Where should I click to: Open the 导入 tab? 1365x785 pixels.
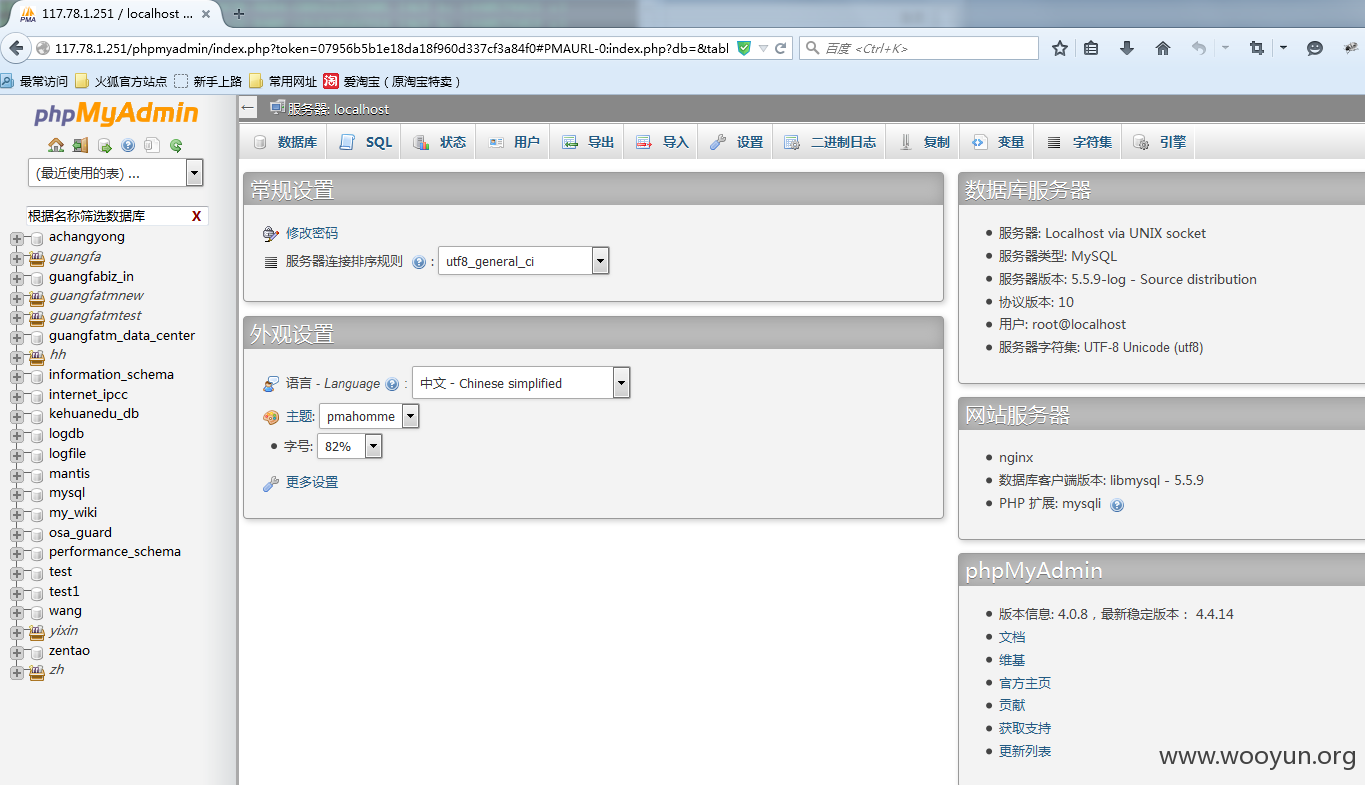[x=661, y=142]
